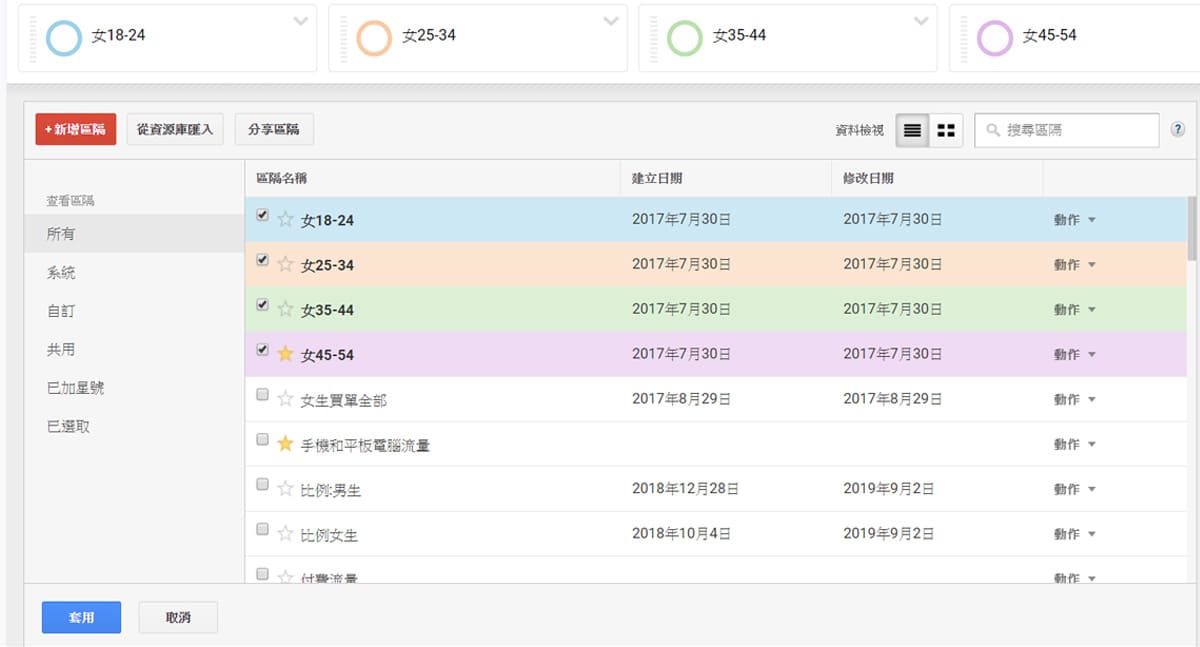Click the 女18-24 card drag handle

pyautogui.click(x=33, y=38)
